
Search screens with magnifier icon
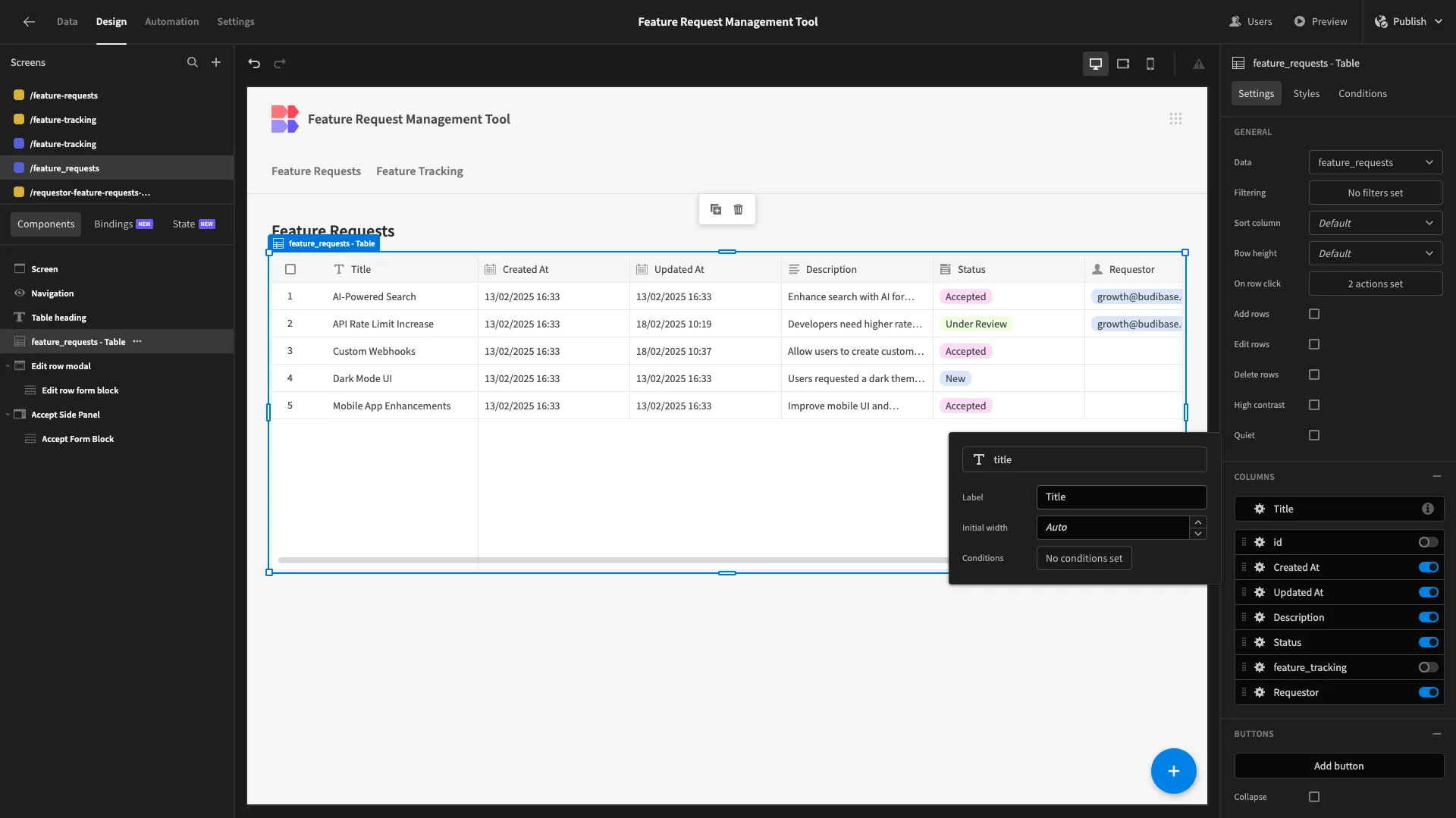tap(193, 62)
